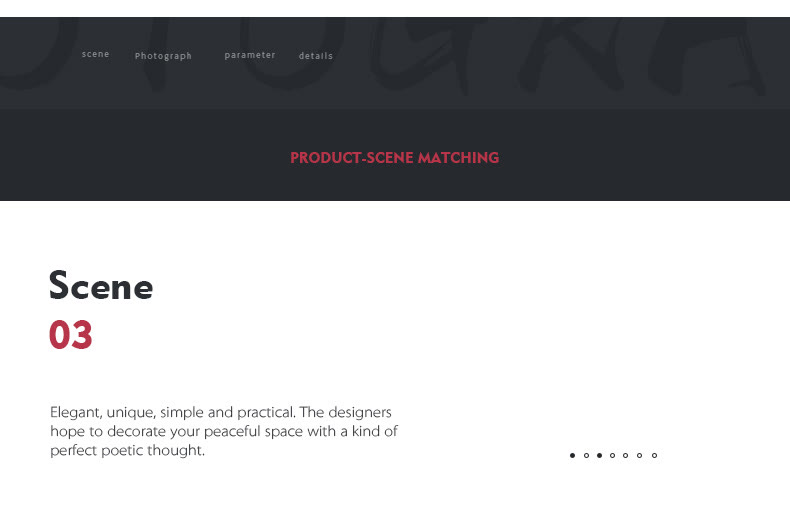Viewport: 790px width, 522px height.
Task: Click the word PRODUCT-SCENE in the heading
Action: (352, 158)
